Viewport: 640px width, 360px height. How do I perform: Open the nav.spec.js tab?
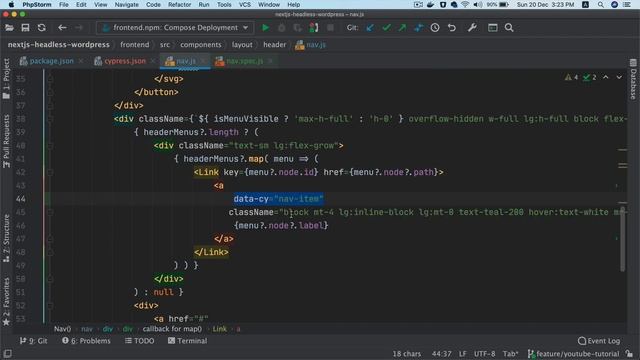coord(244,61)
